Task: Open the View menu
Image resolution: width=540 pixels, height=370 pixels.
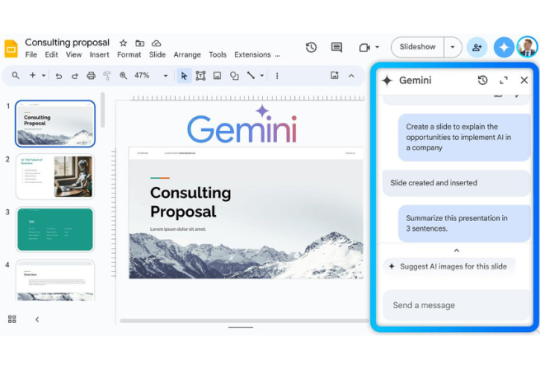Action: pos(74,55)
